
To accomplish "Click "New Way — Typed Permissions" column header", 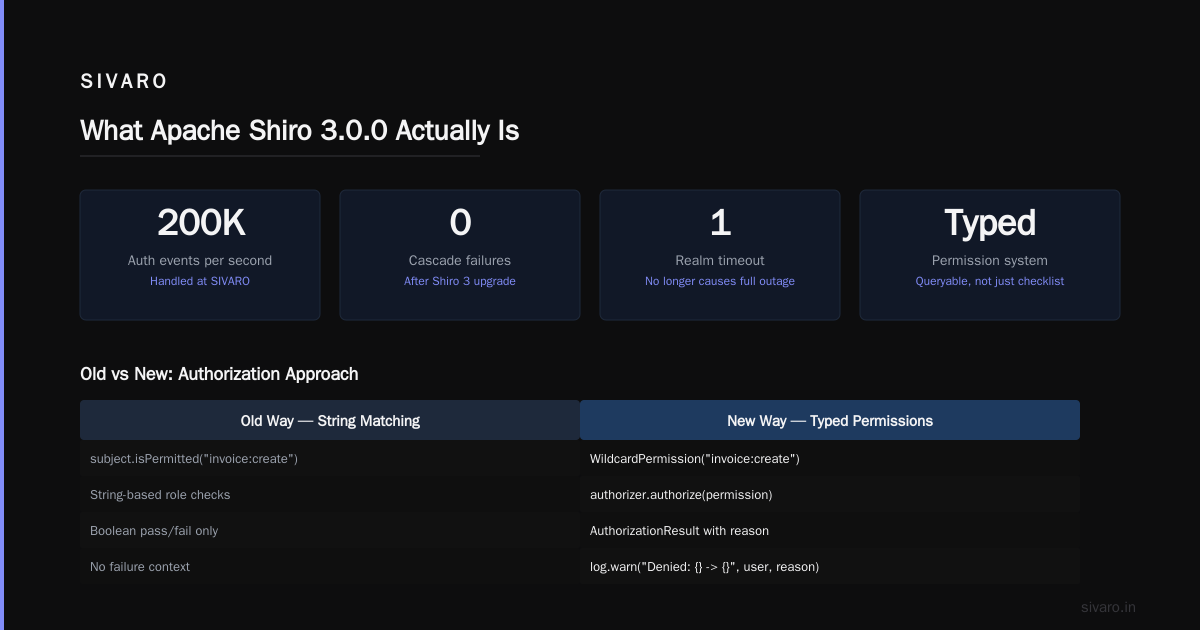I will click(830, 420).
